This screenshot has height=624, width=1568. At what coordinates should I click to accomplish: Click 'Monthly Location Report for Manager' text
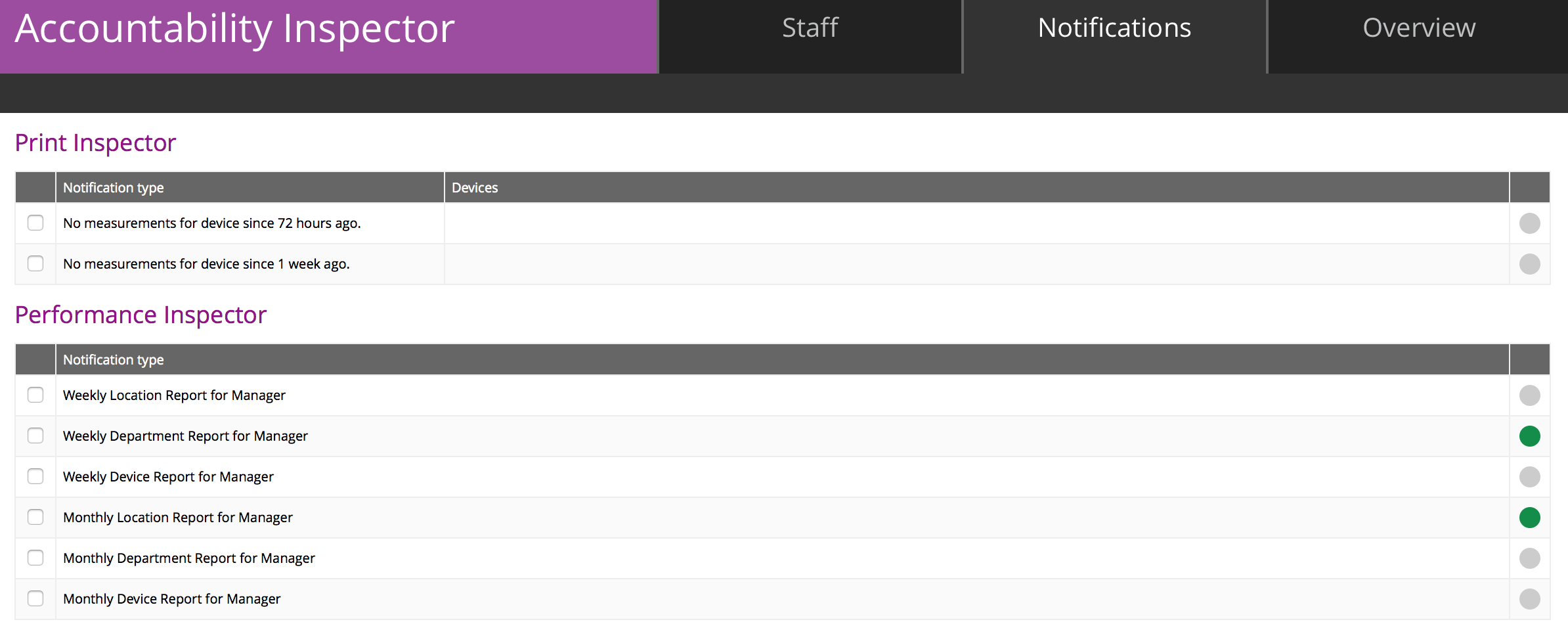tap(178, 518)
